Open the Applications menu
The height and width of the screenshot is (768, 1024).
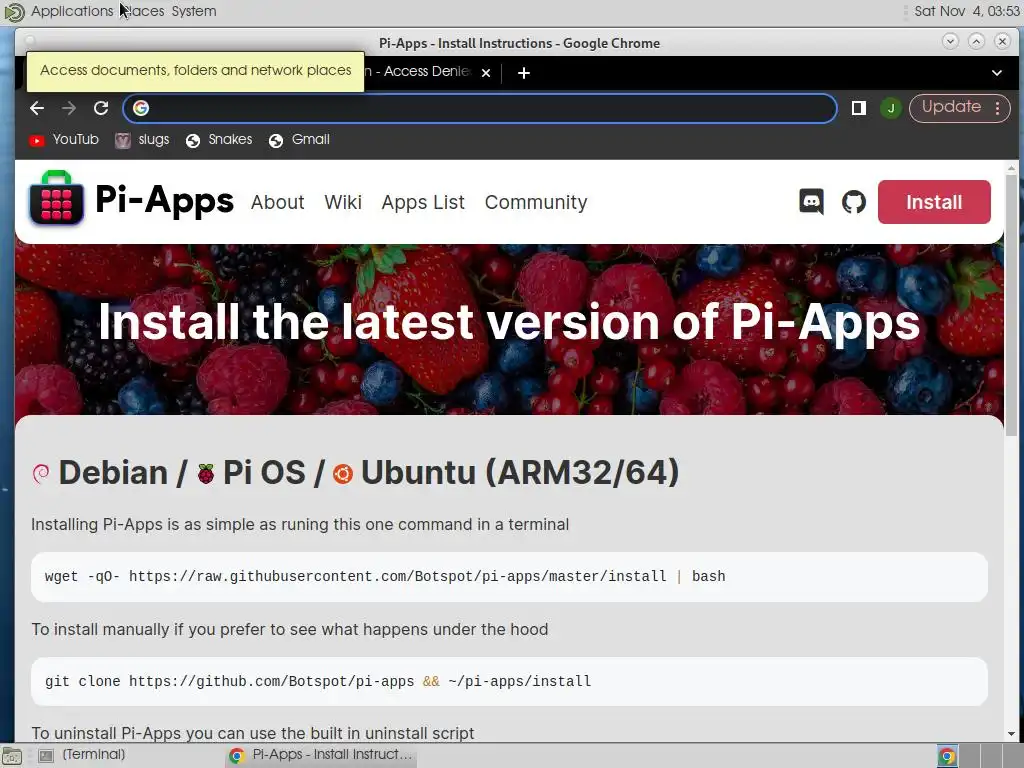coord(72,11)
